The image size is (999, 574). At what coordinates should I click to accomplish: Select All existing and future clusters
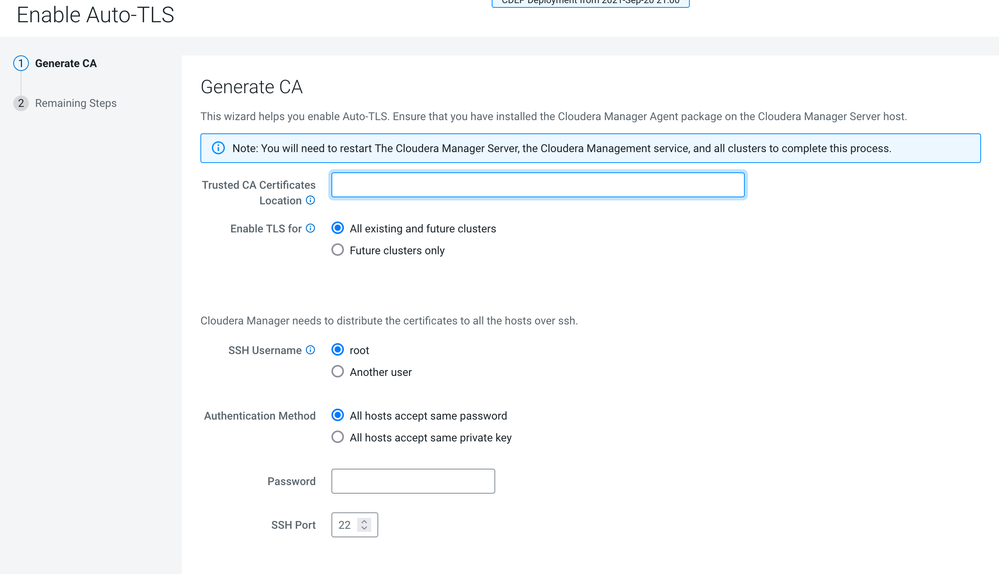(338, 228)
